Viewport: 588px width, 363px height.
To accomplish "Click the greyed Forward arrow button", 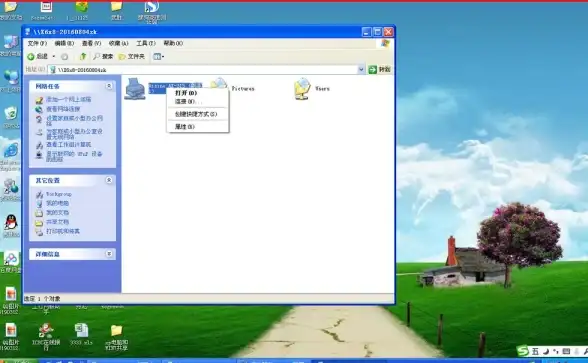I will (x=64, y=57).
